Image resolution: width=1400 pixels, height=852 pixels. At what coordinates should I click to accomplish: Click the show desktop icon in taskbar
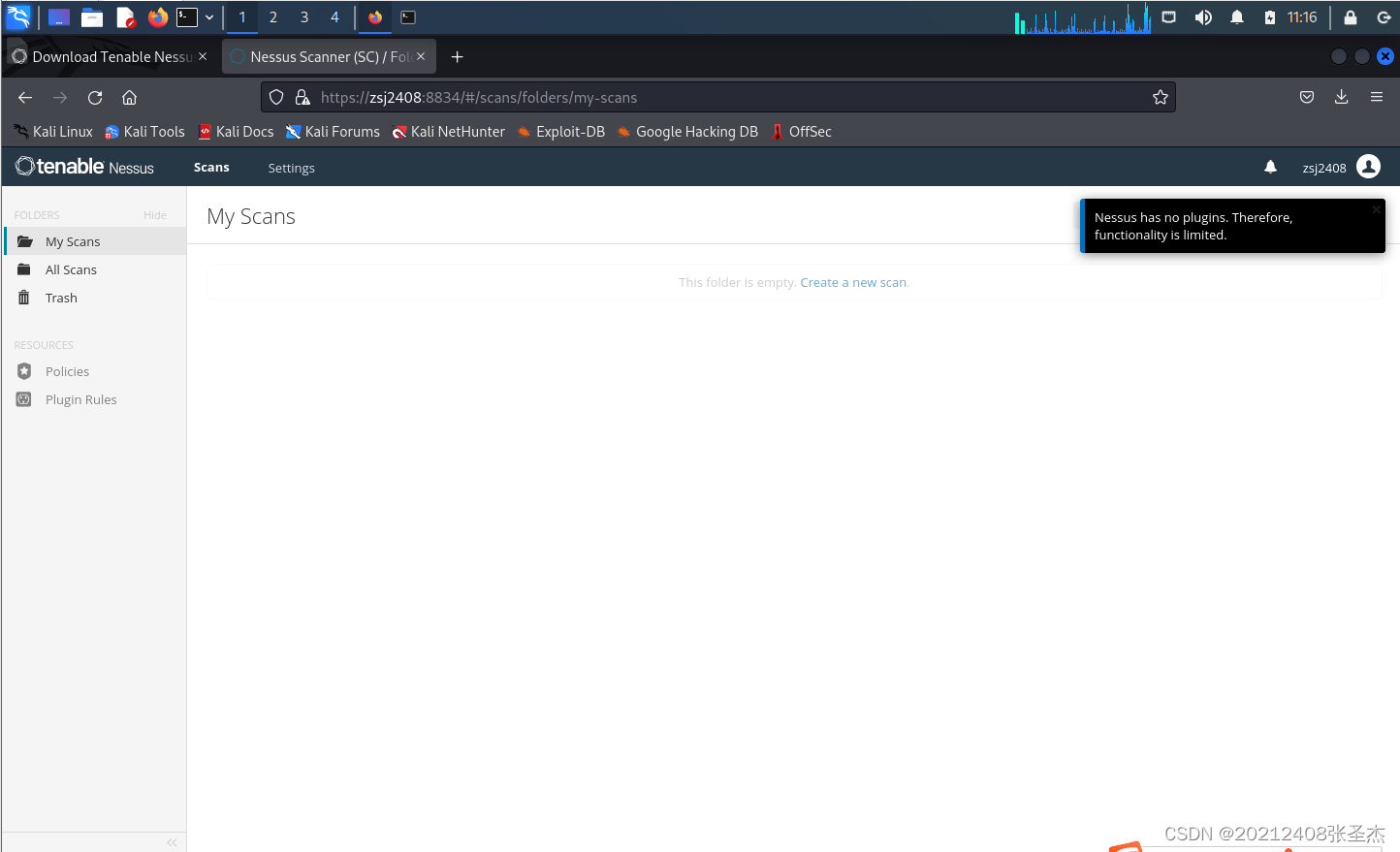(x=59, y=17)
